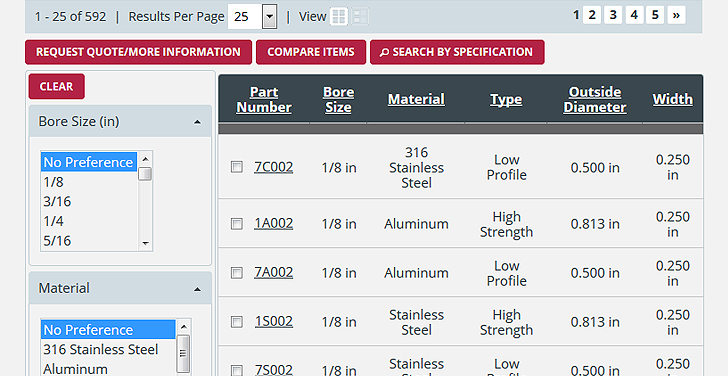Select 1/4 in Bore Size list
The image size is (728, 376).
tap(89, 221)
